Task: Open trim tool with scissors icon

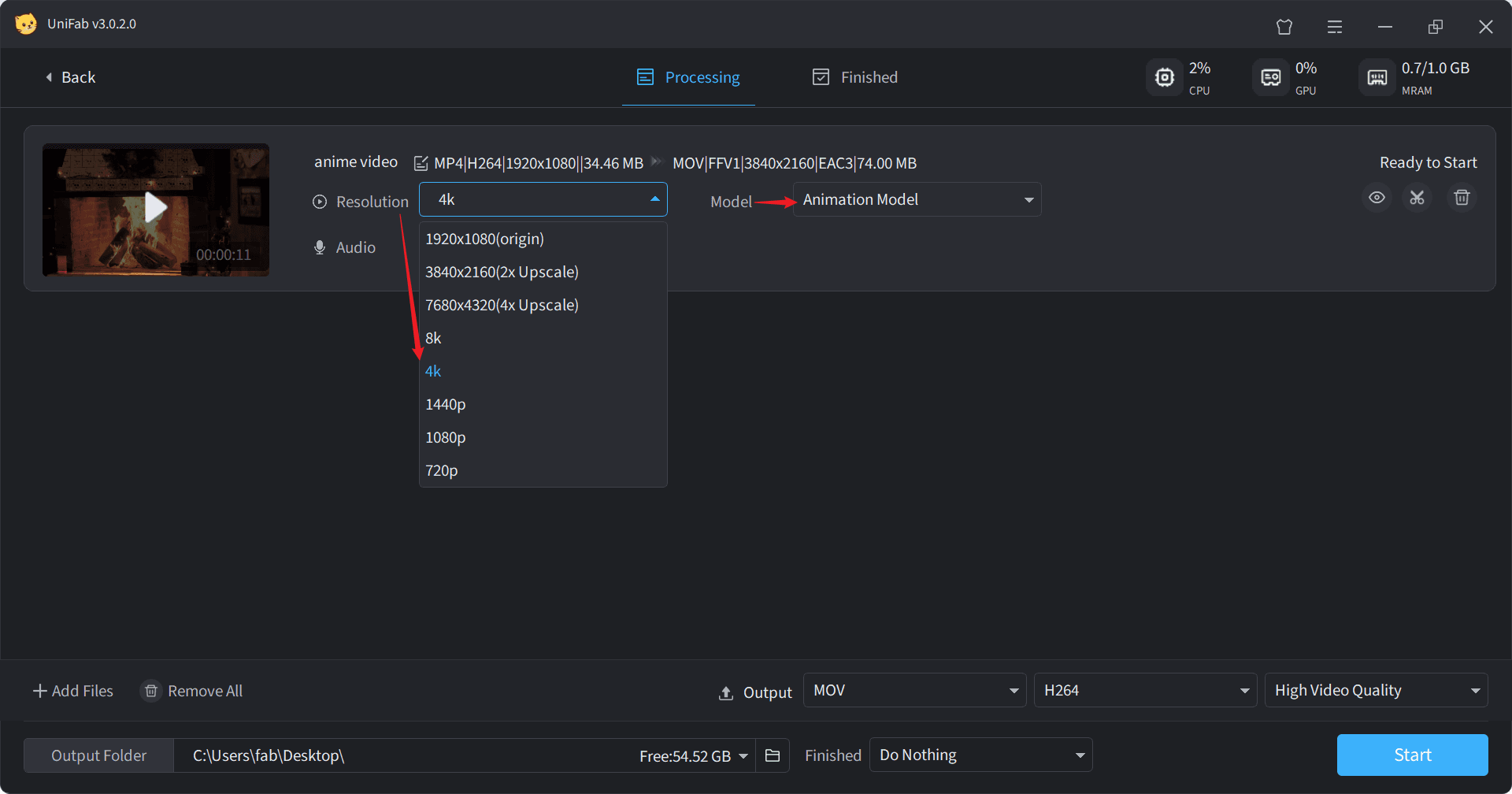Action: [1417, 198]
